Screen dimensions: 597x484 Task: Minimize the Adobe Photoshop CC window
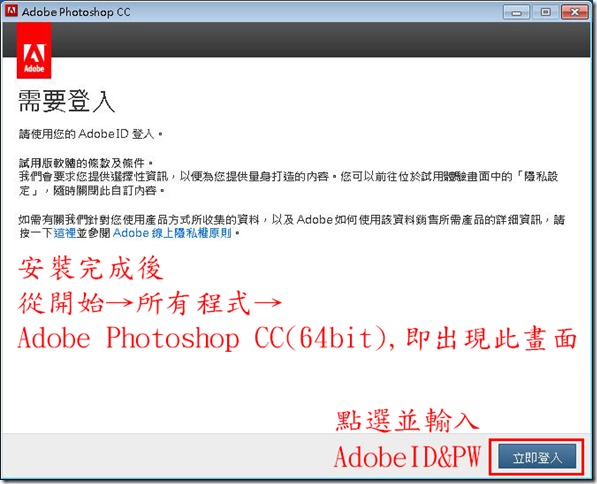(x=516, y=13)
